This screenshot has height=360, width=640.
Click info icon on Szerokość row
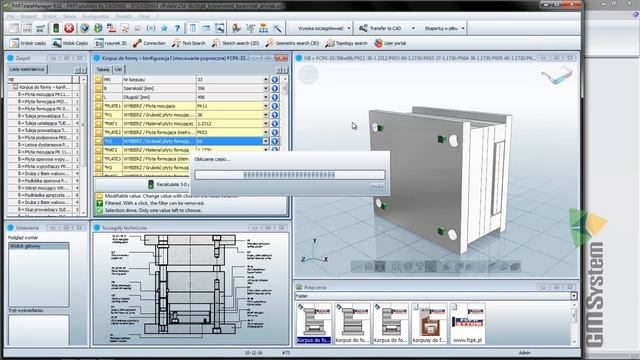[x=275, y=88]
